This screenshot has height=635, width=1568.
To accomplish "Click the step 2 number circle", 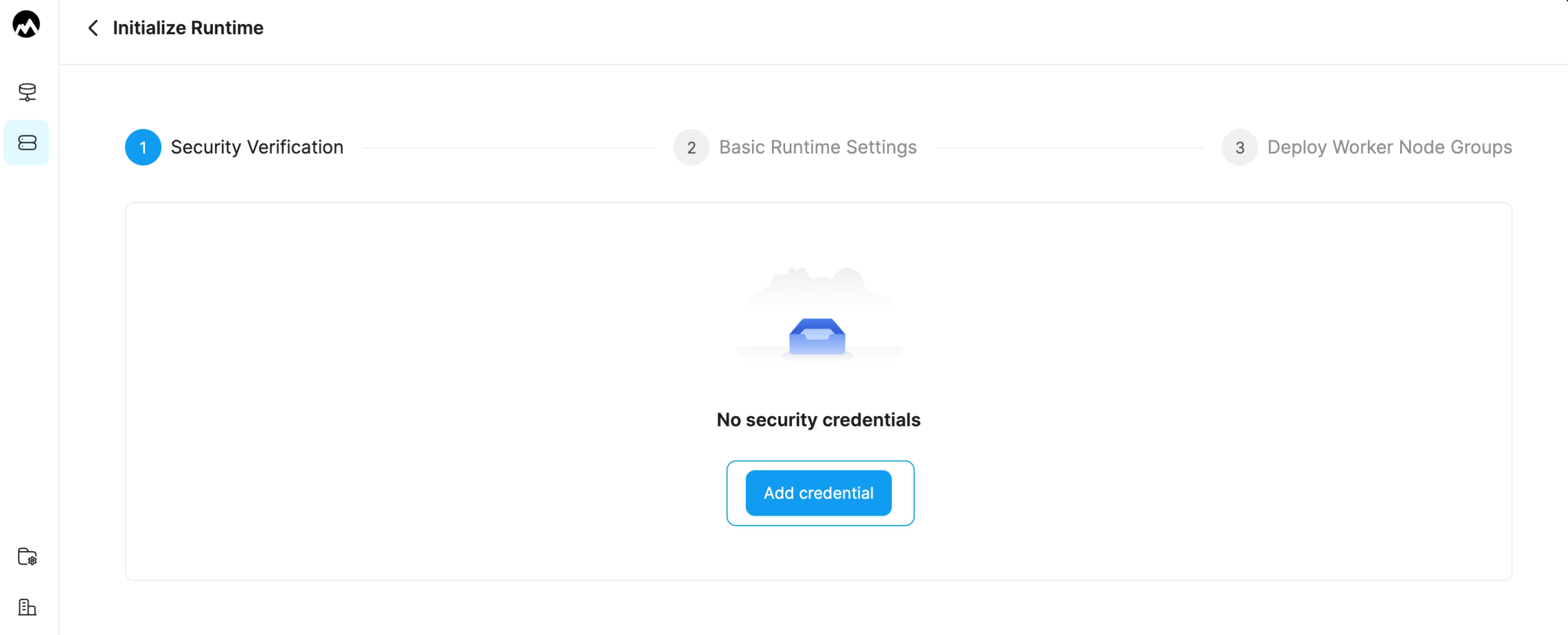I will pyautogui.click(x=691, y=147).
